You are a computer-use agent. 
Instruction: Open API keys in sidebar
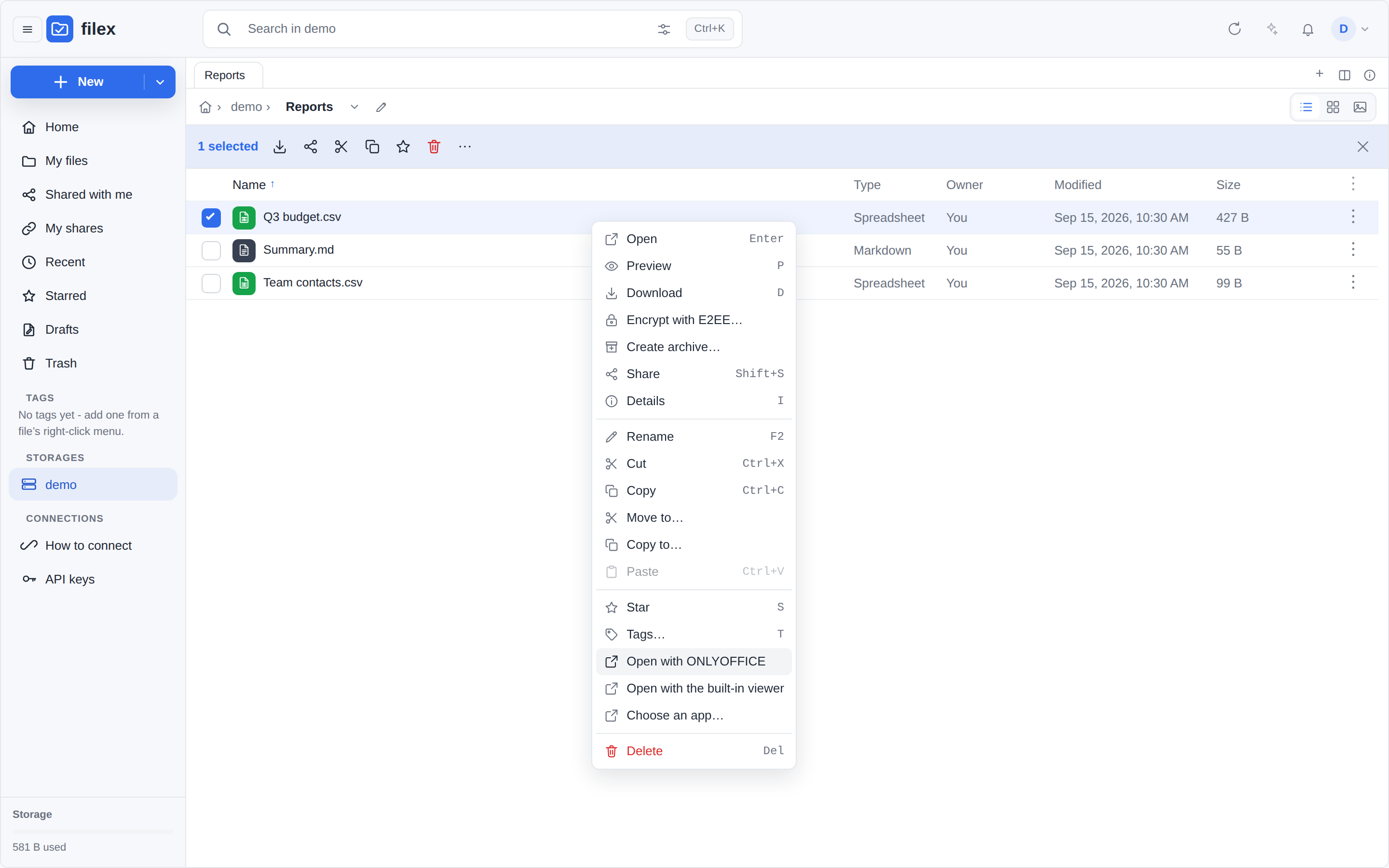pos(93,579)
